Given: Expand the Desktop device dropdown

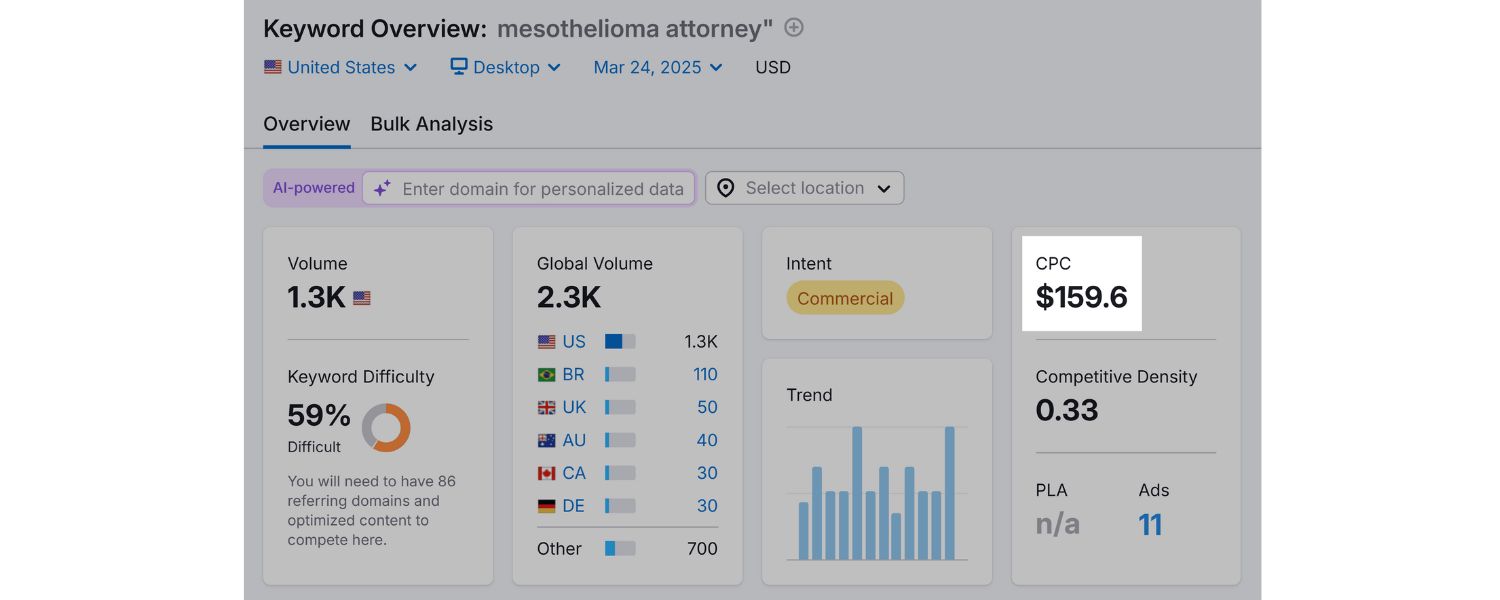Looking at the screenshot, I should (506, 67).
